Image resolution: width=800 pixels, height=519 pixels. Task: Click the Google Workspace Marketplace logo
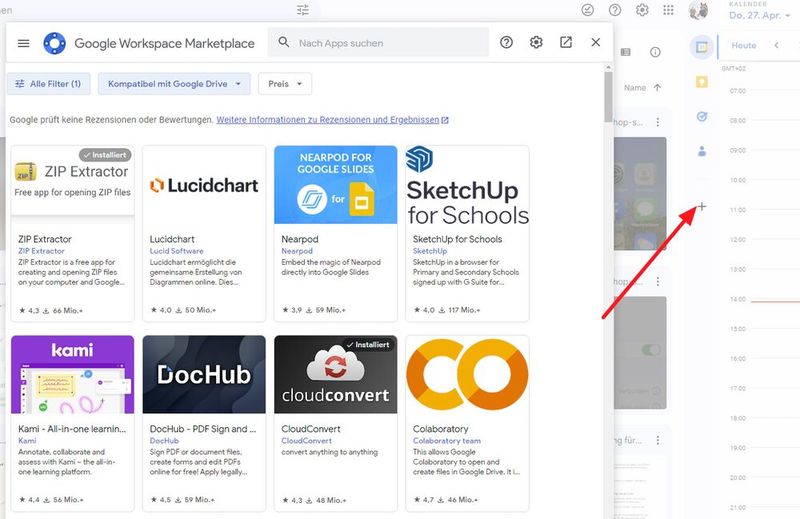coord(55,43)
